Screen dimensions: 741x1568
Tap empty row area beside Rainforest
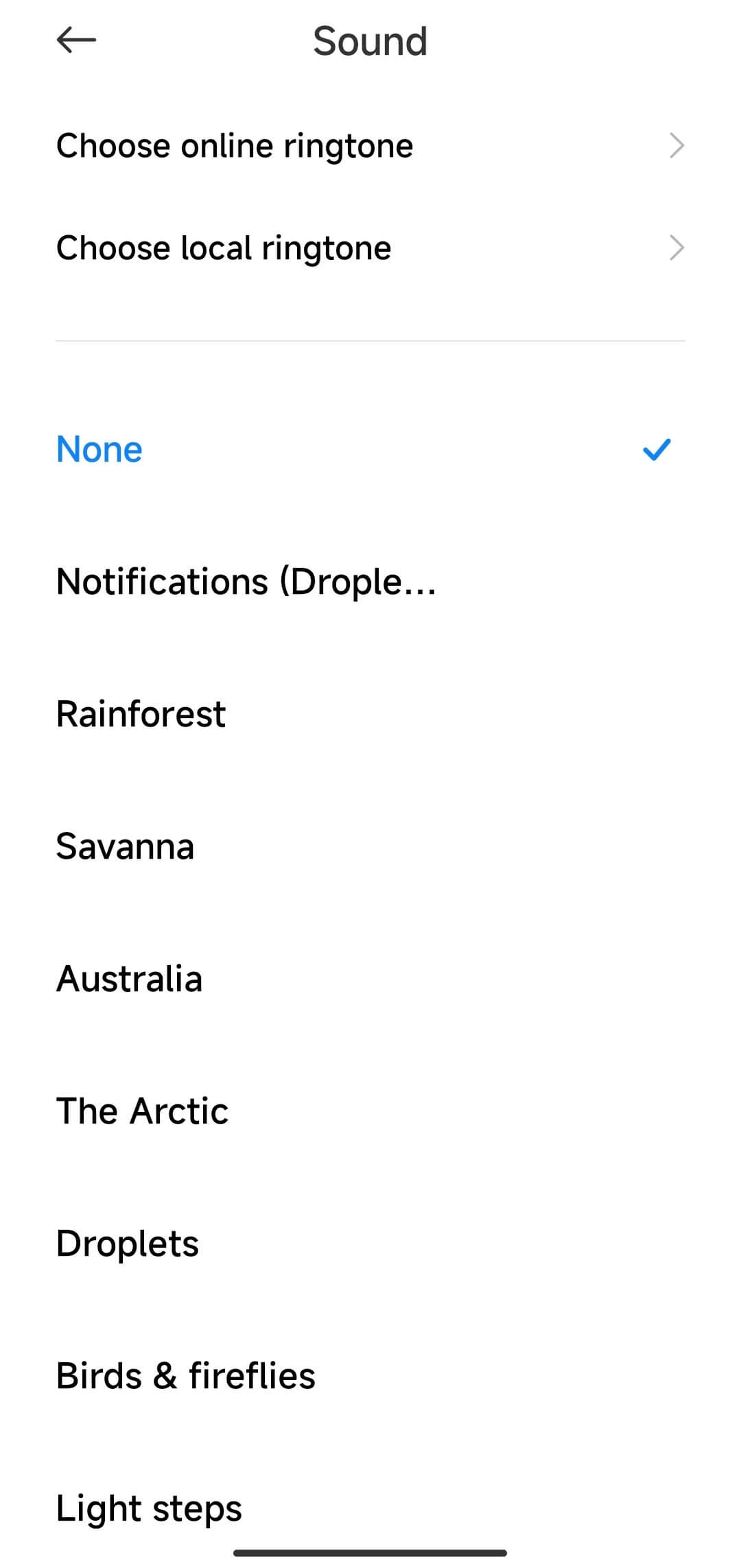(x=480, y=714)
